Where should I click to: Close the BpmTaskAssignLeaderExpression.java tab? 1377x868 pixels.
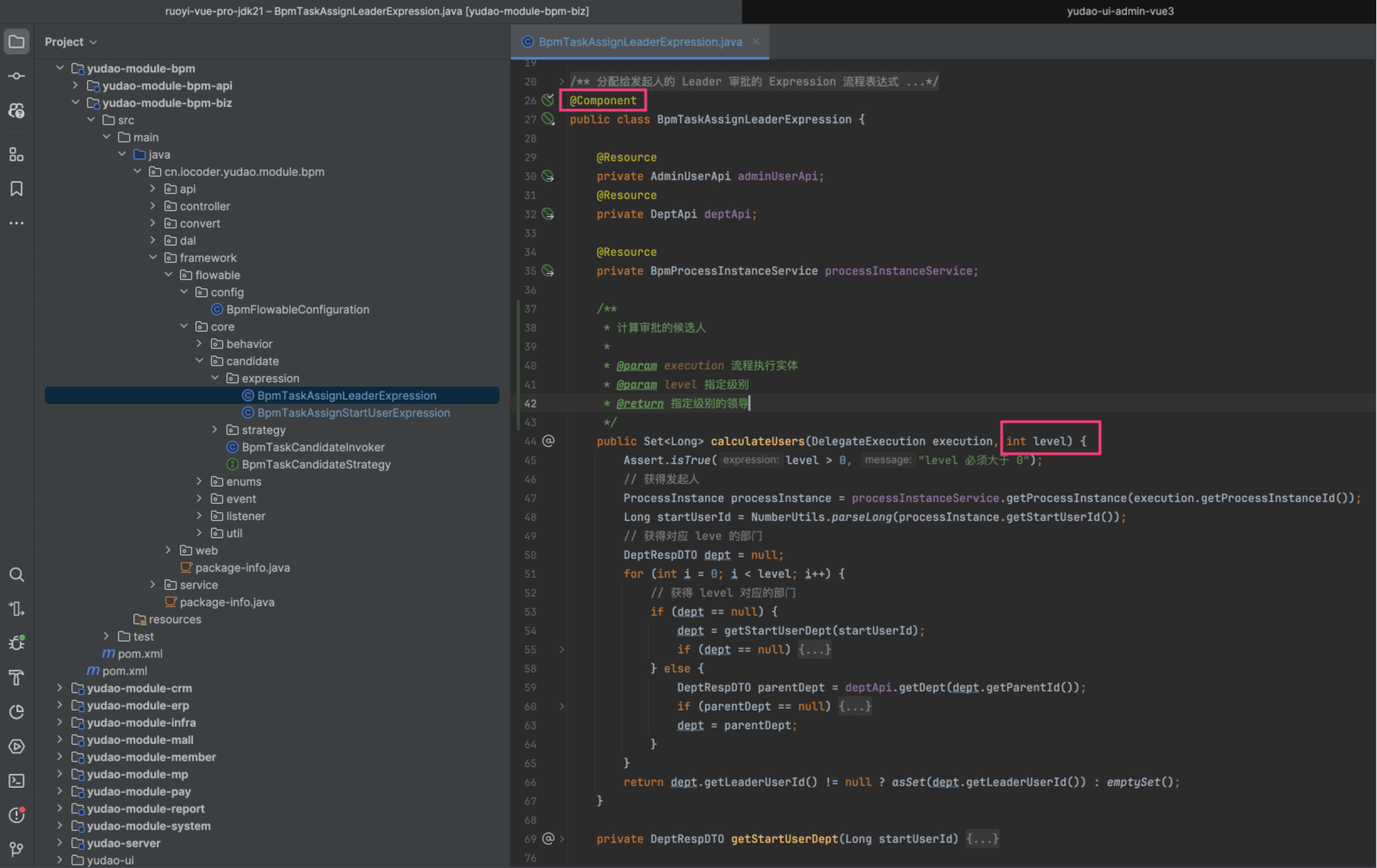756,42
